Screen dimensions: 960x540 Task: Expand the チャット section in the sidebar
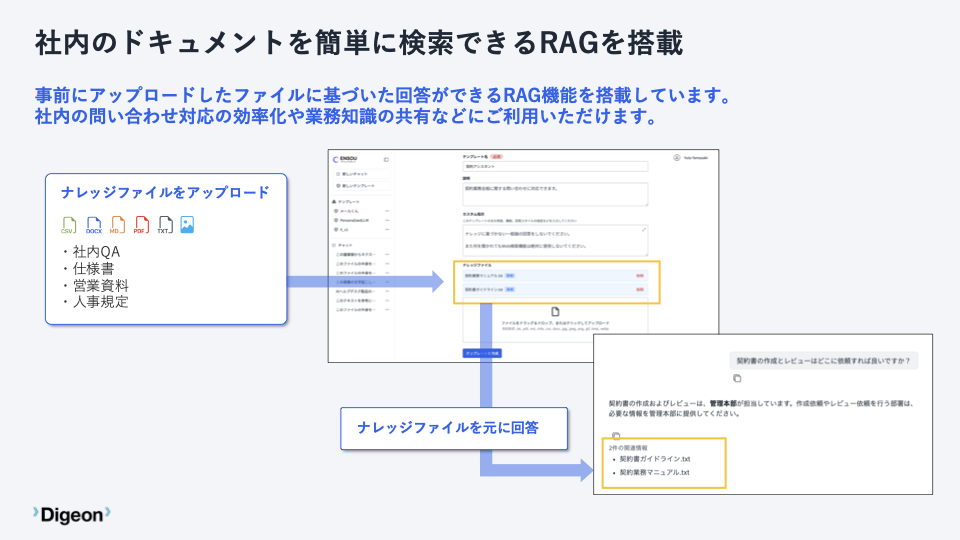pyautogui.click(x=343, y=246)
